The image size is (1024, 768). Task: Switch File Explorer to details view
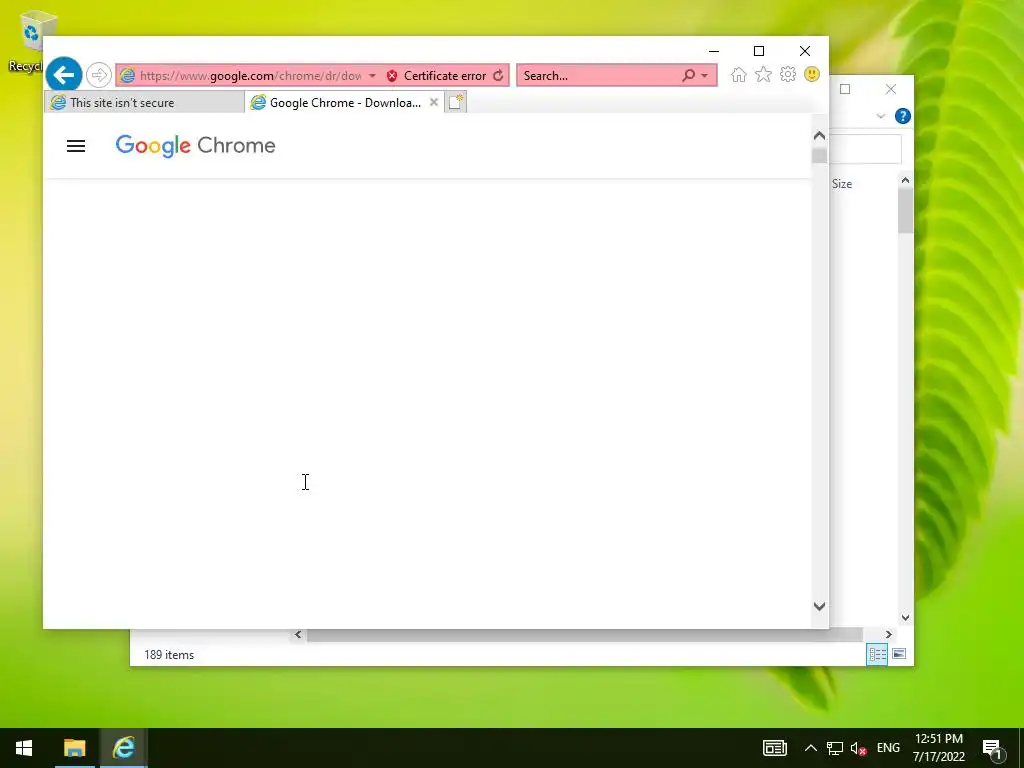[x=877, y=654]
